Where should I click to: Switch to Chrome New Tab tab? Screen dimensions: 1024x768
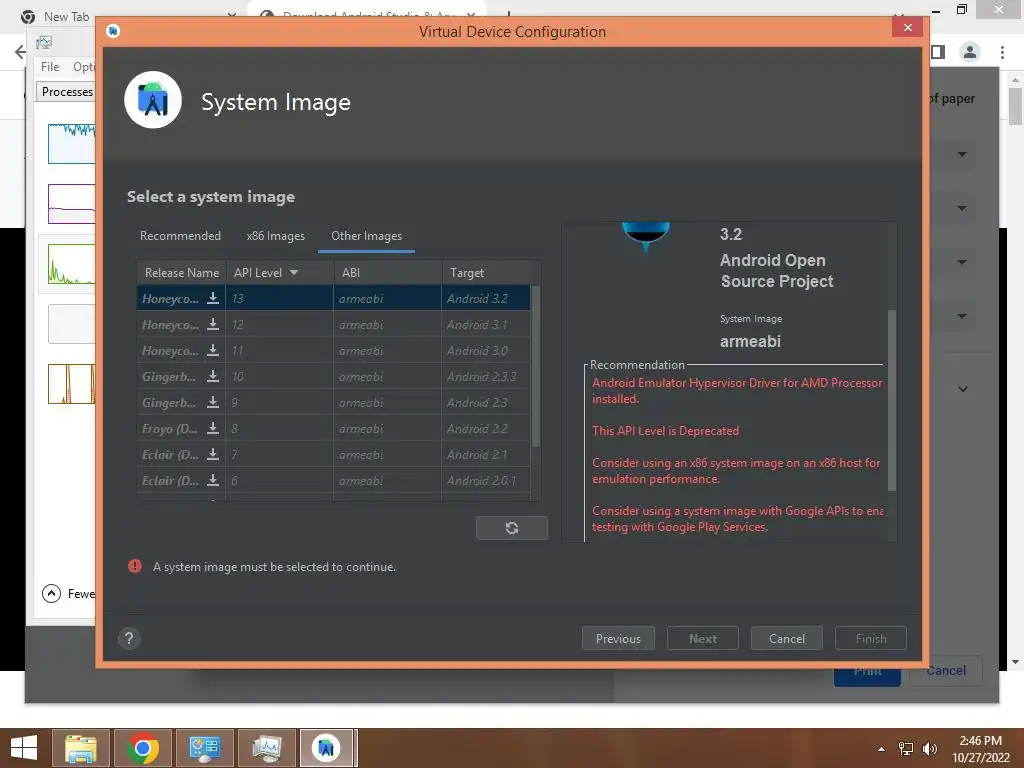tap(66, 16)
